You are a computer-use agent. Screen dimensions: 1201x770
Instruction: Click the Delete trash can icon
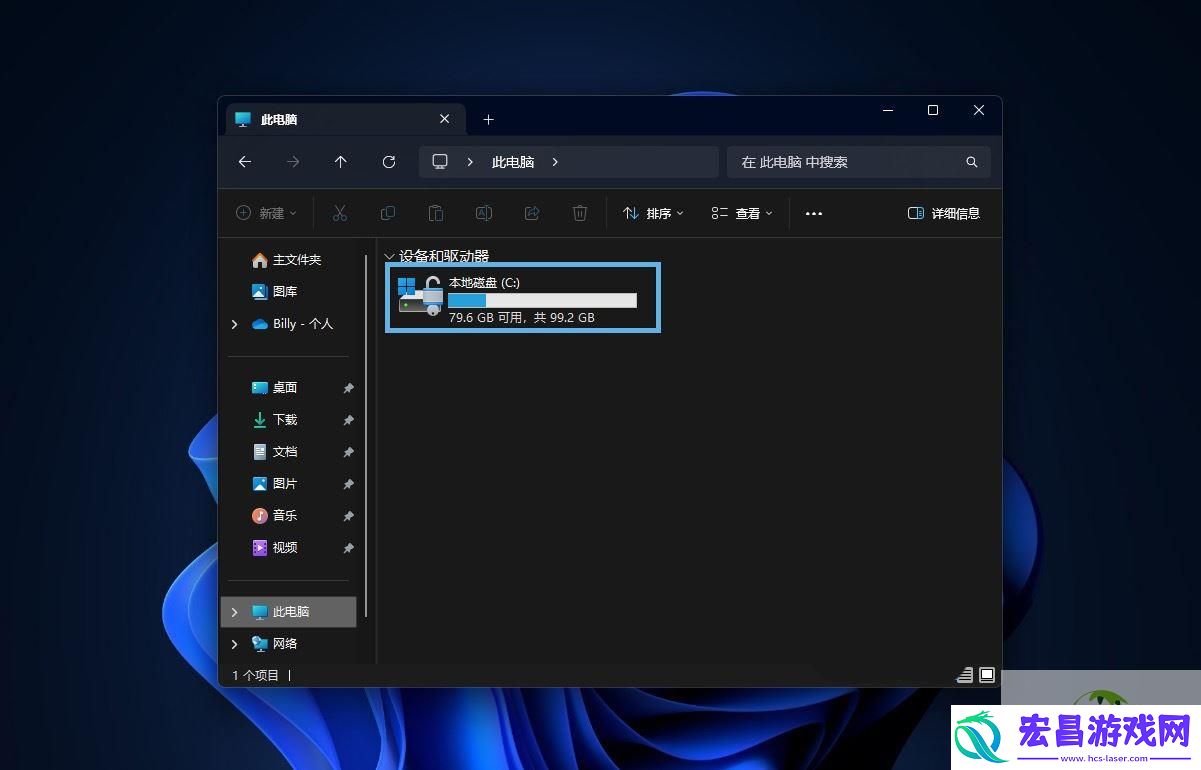point(580,213)
